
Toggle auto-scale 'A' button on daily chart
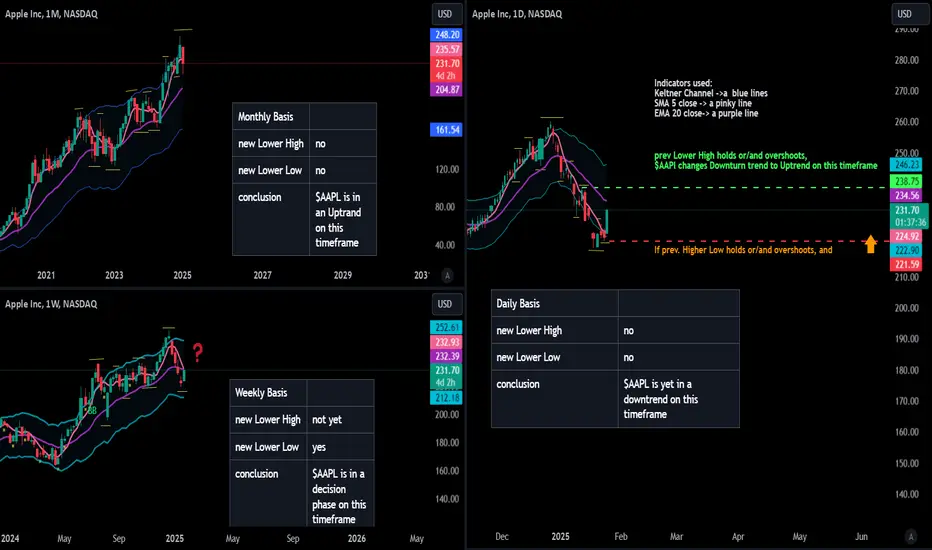coord(911,536)
